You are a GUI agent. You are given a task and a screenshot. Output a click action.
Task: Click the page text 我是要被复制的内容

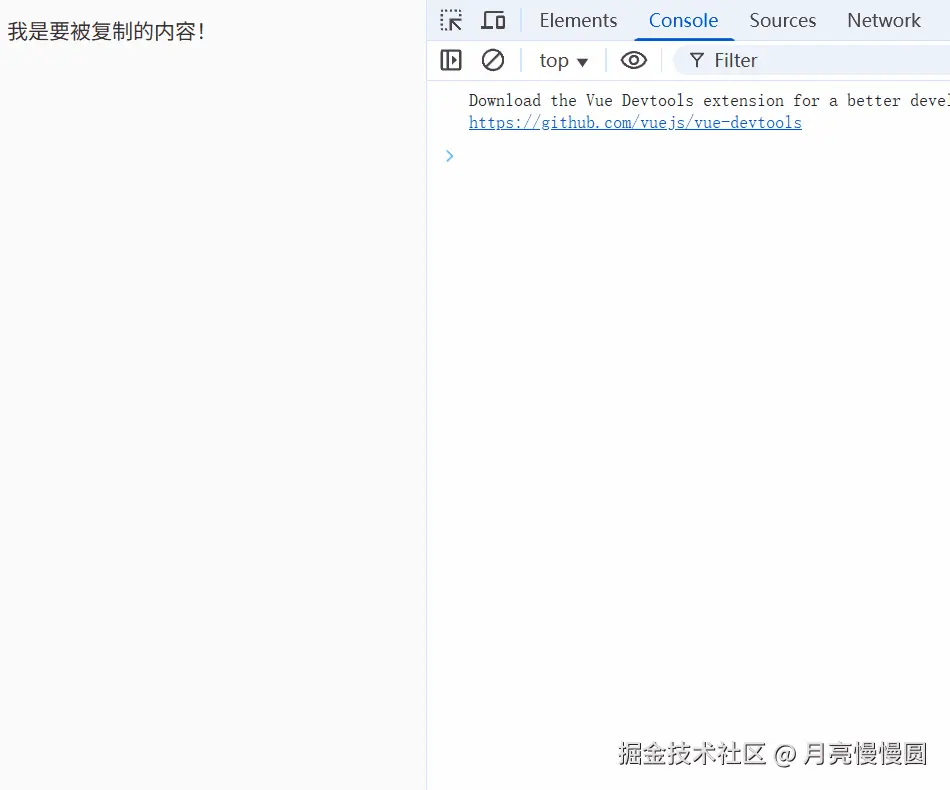pos(103,31)
